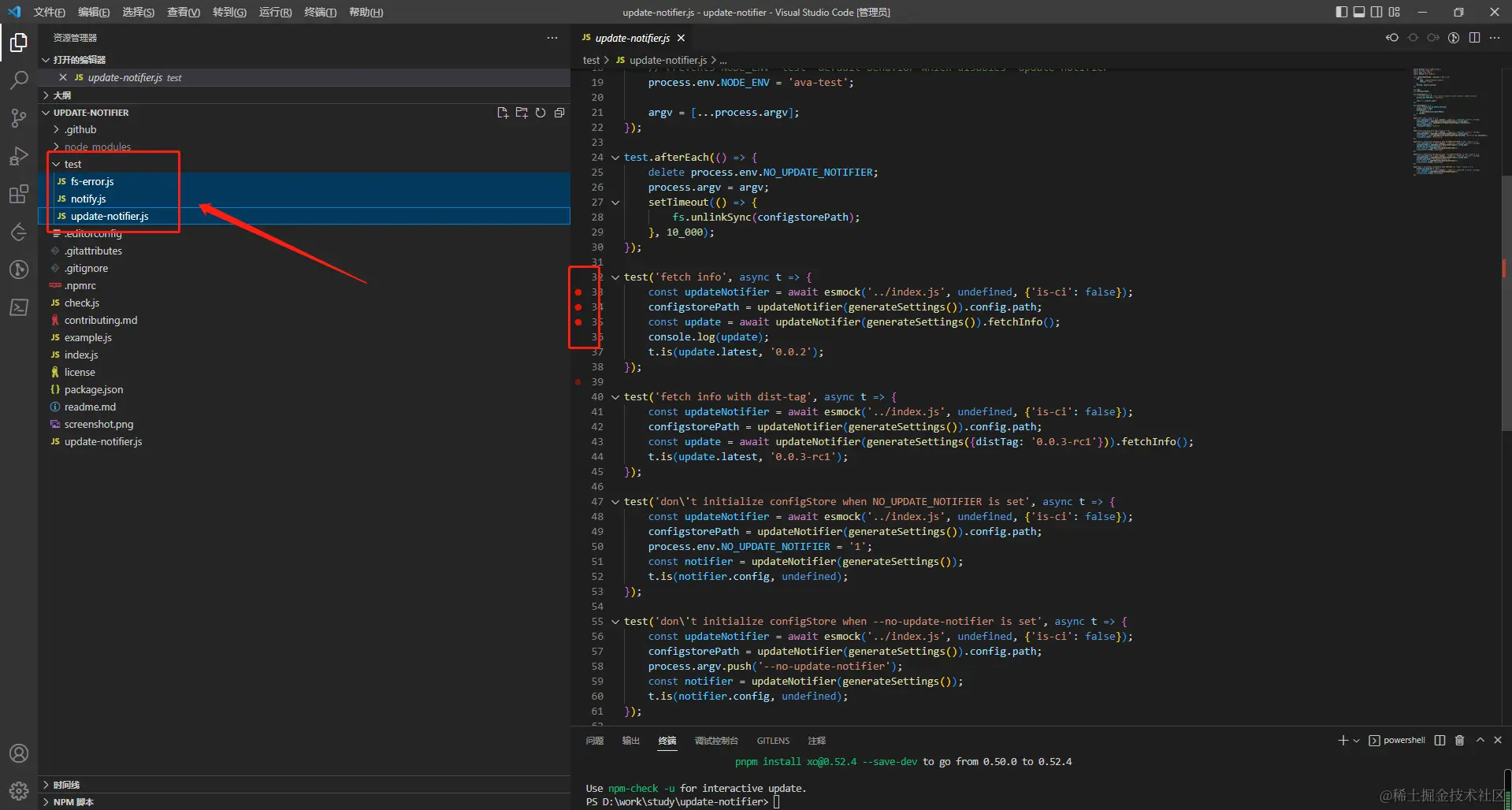Click the New File icon in explorer
This screenshot has height=810, width=1512.
[x=503, y=113]
